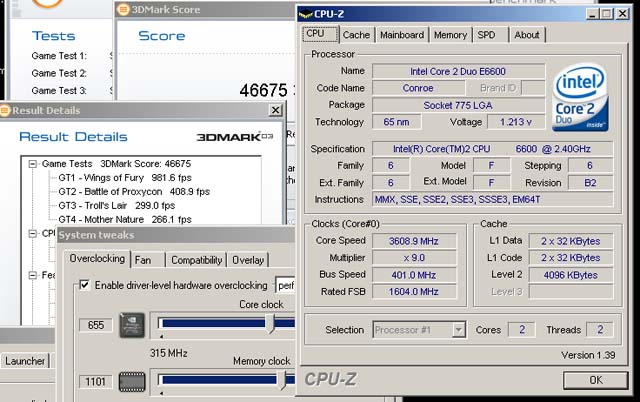
Task: Click the 3DMark Score window title icon
Action: 122,9
